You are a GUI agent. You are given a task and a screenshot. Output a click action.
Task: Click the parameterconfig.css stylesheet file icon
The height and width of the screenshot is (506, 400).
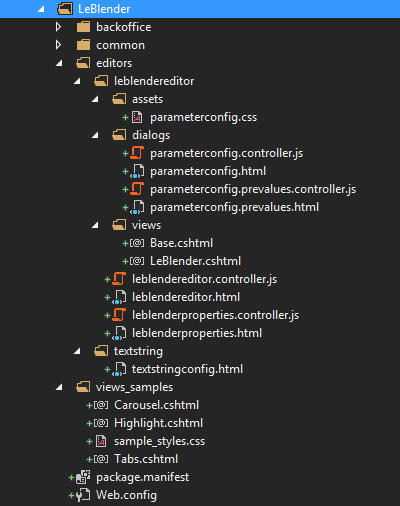click(x=137, y=117)
